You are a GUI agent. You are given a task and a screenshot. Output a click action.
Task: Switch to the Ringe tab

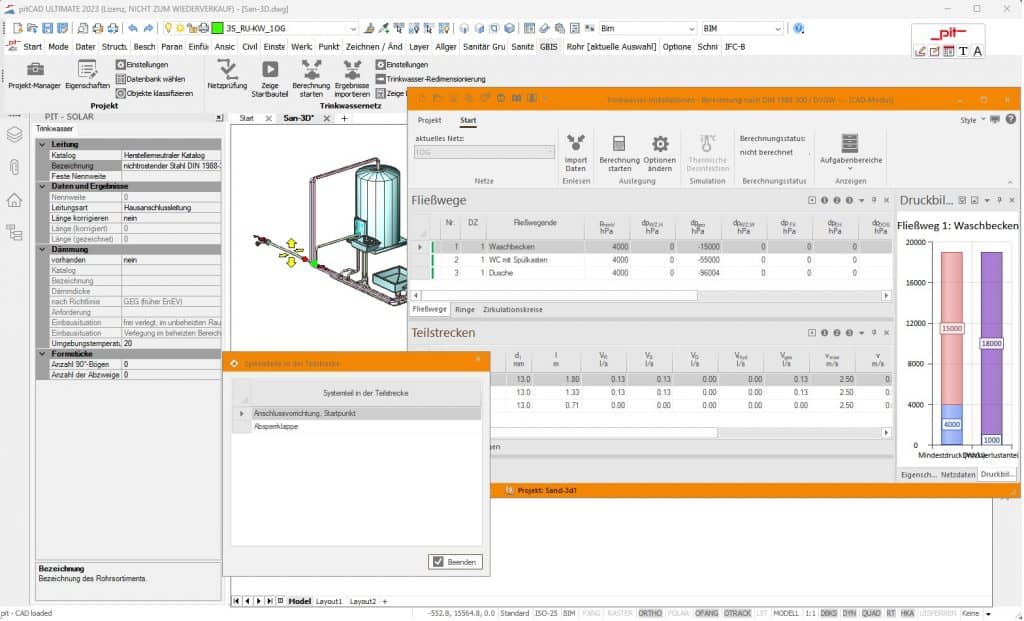click(464, 310)
